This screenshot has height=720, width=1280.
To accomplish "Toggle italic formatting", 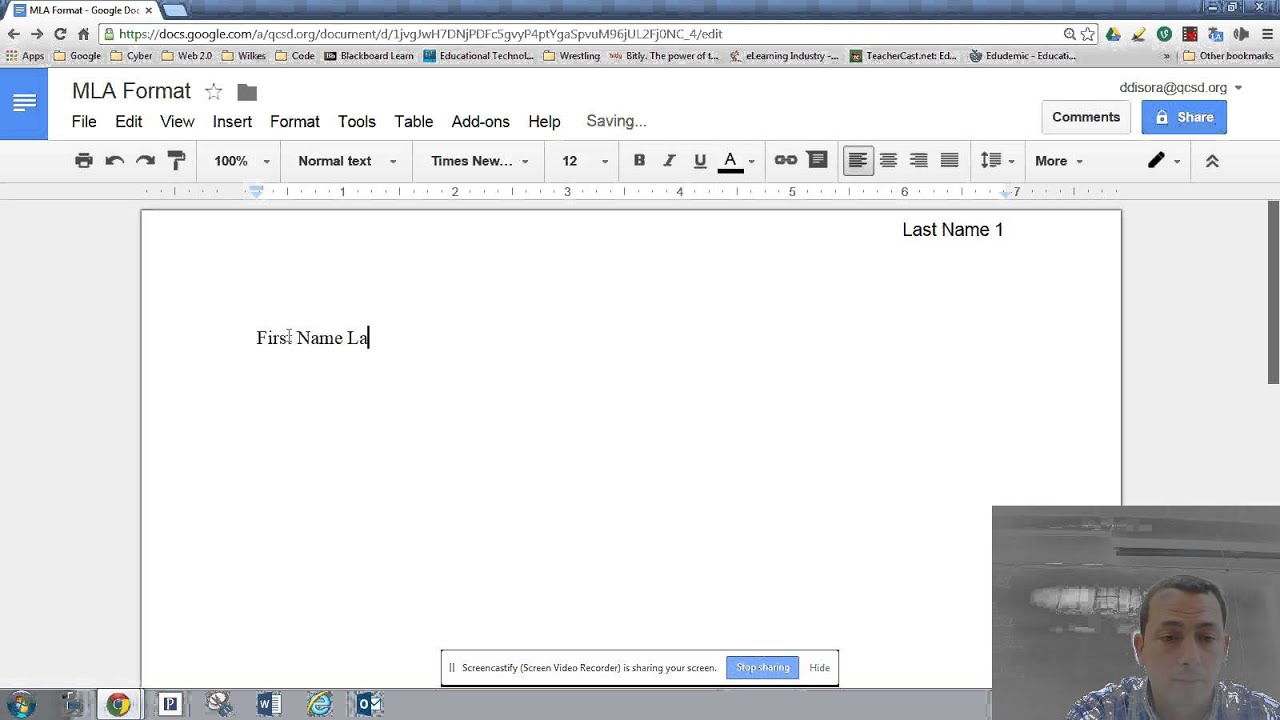I will click(x=669, y=161).
